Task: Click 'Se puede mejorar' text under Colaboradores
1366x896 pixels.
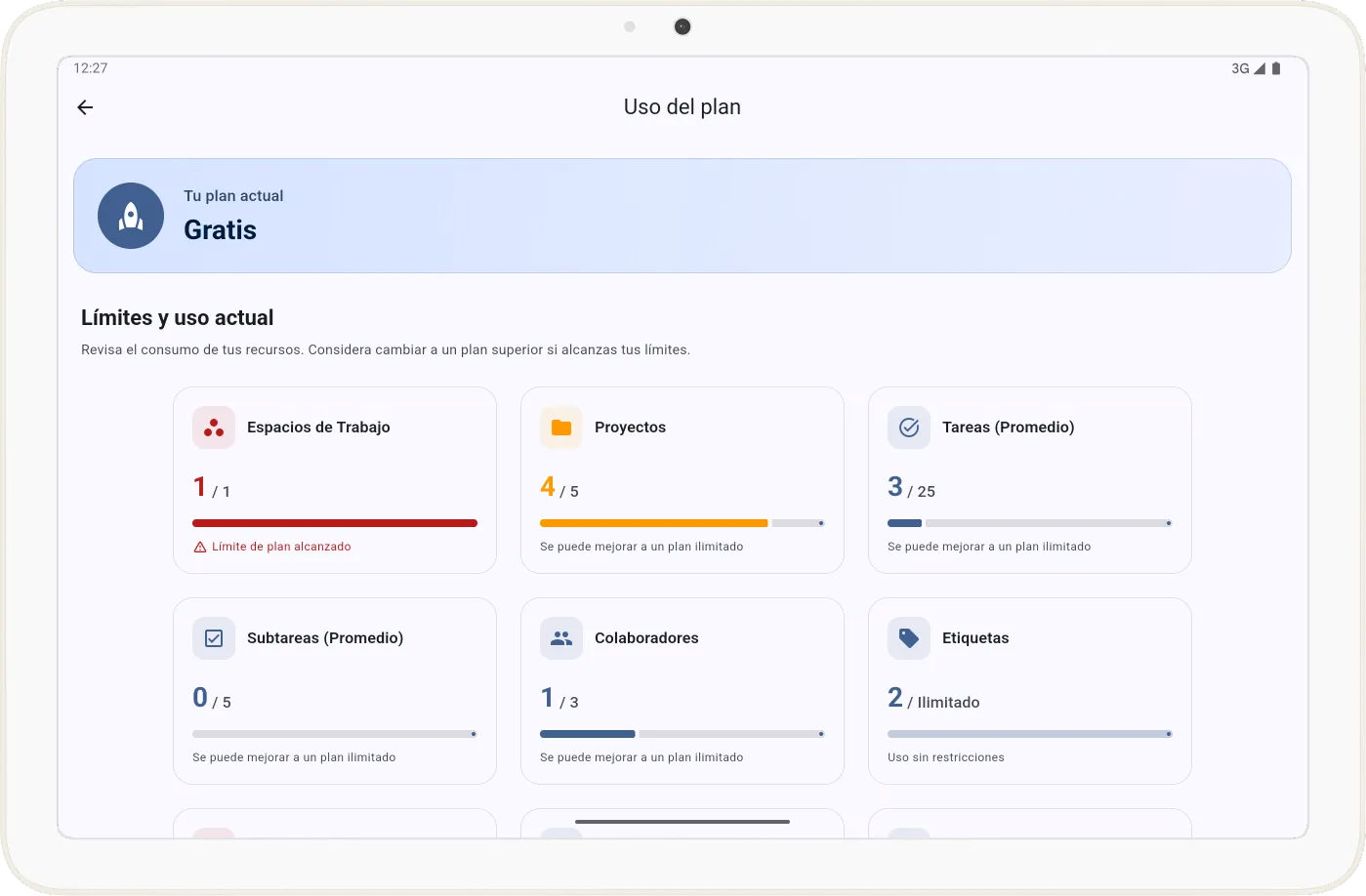Action: [642, 757]
